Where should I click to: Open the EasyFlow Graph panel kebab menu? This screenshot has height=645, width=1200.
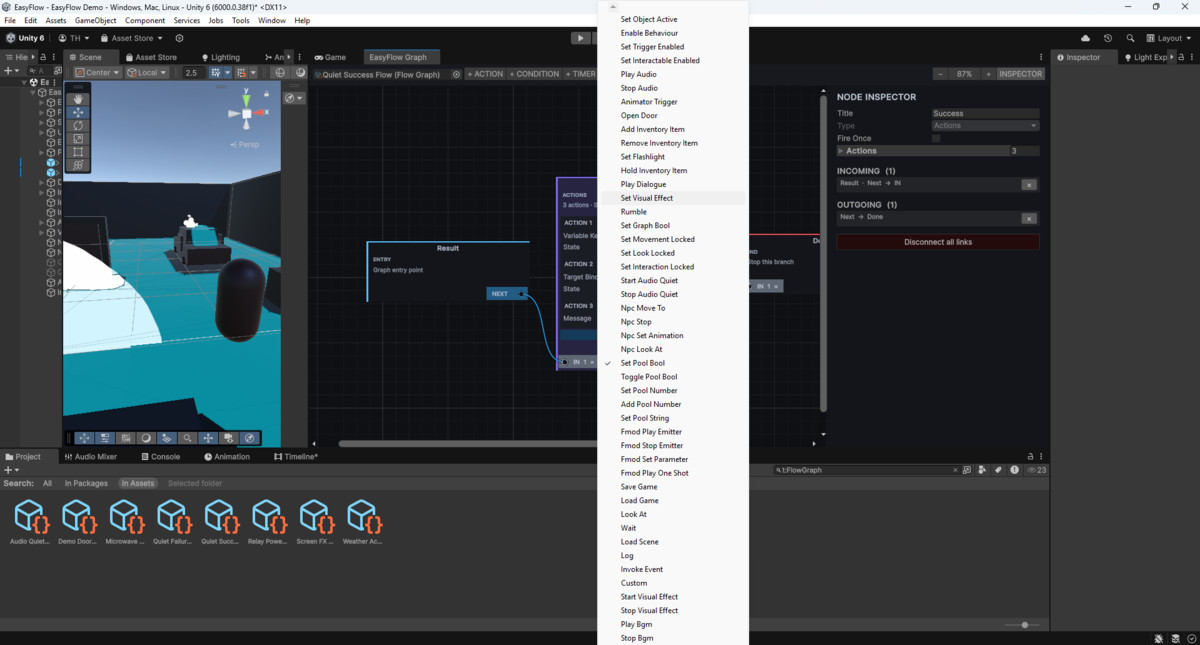[x=1041, y=57]
